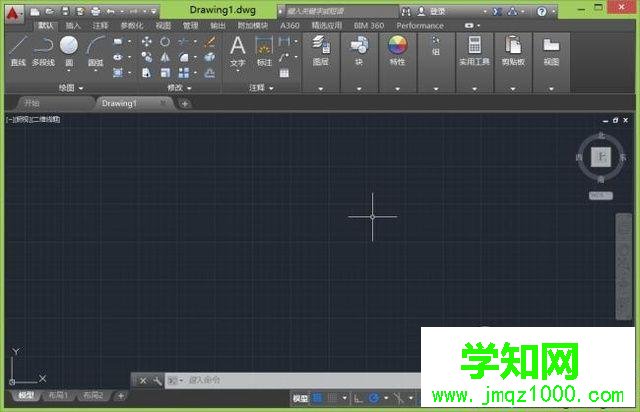Click the Open file icon in quick access toolbar

pos(50,11)
